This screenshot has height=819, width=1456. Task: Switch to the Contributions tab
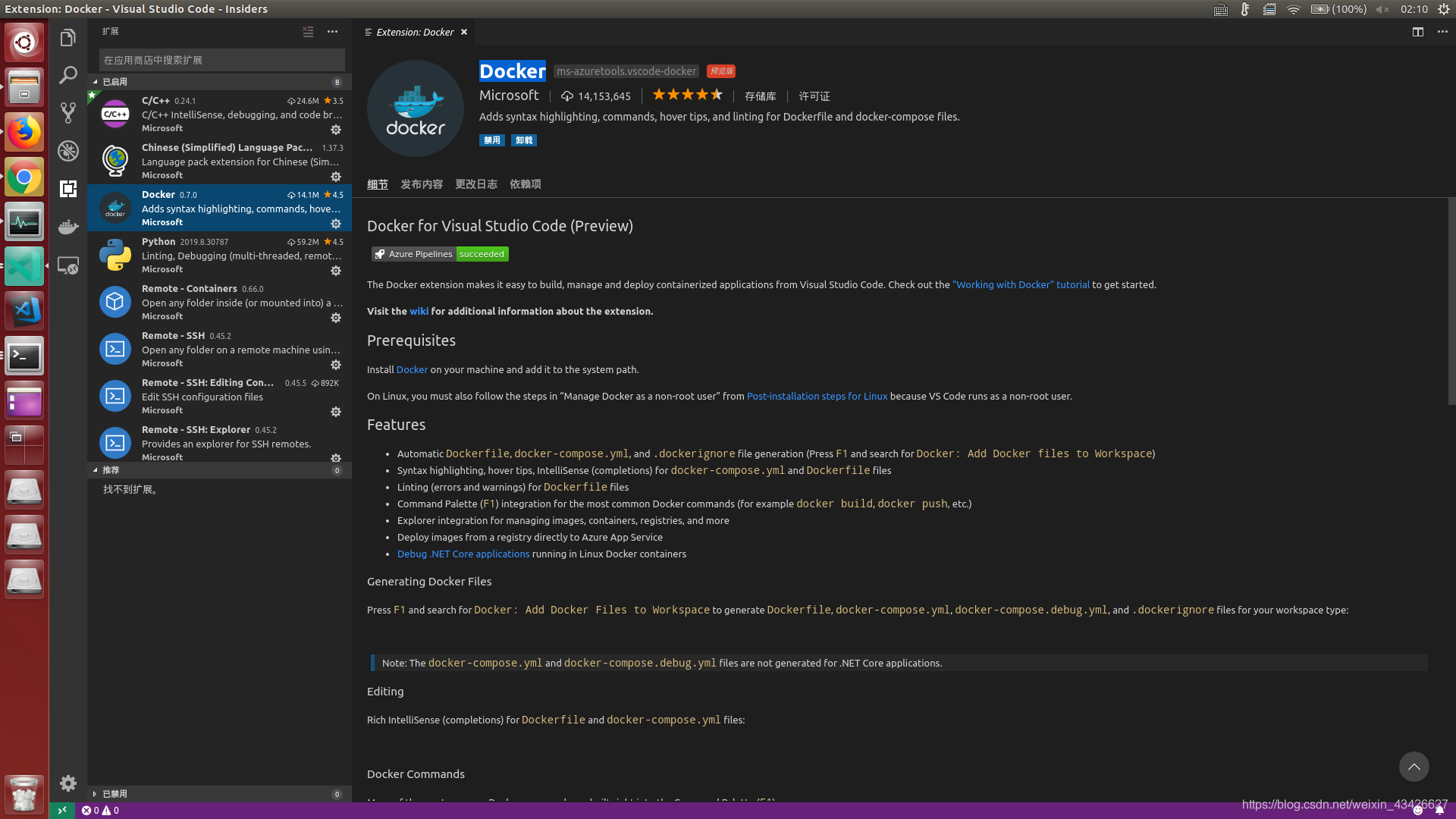pos(422,184)
